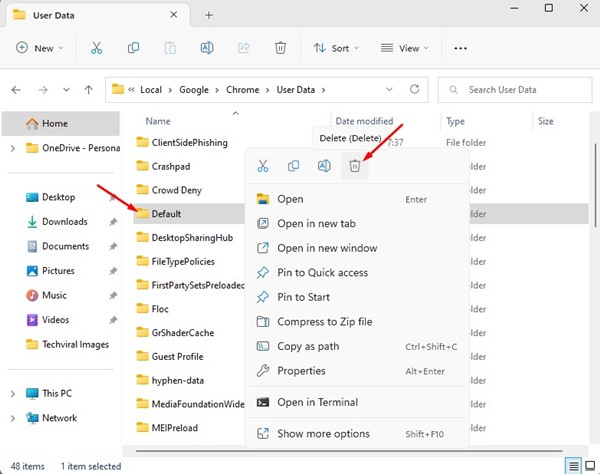Screen dimensions: 600x474
Task: Click the pin icon next to Music
Action: click(113, 295)
